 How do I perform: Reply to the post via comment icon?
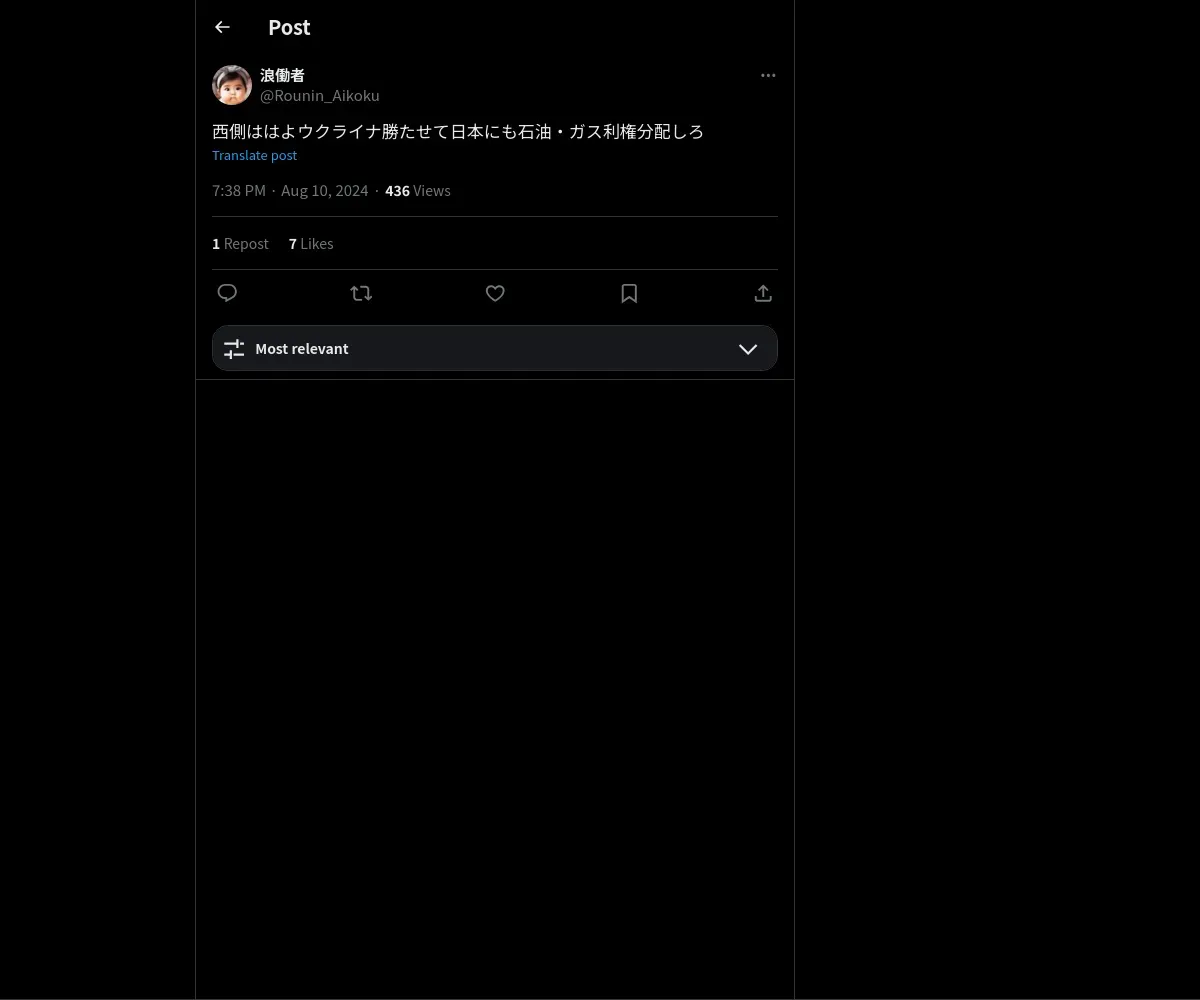point(227,293)
